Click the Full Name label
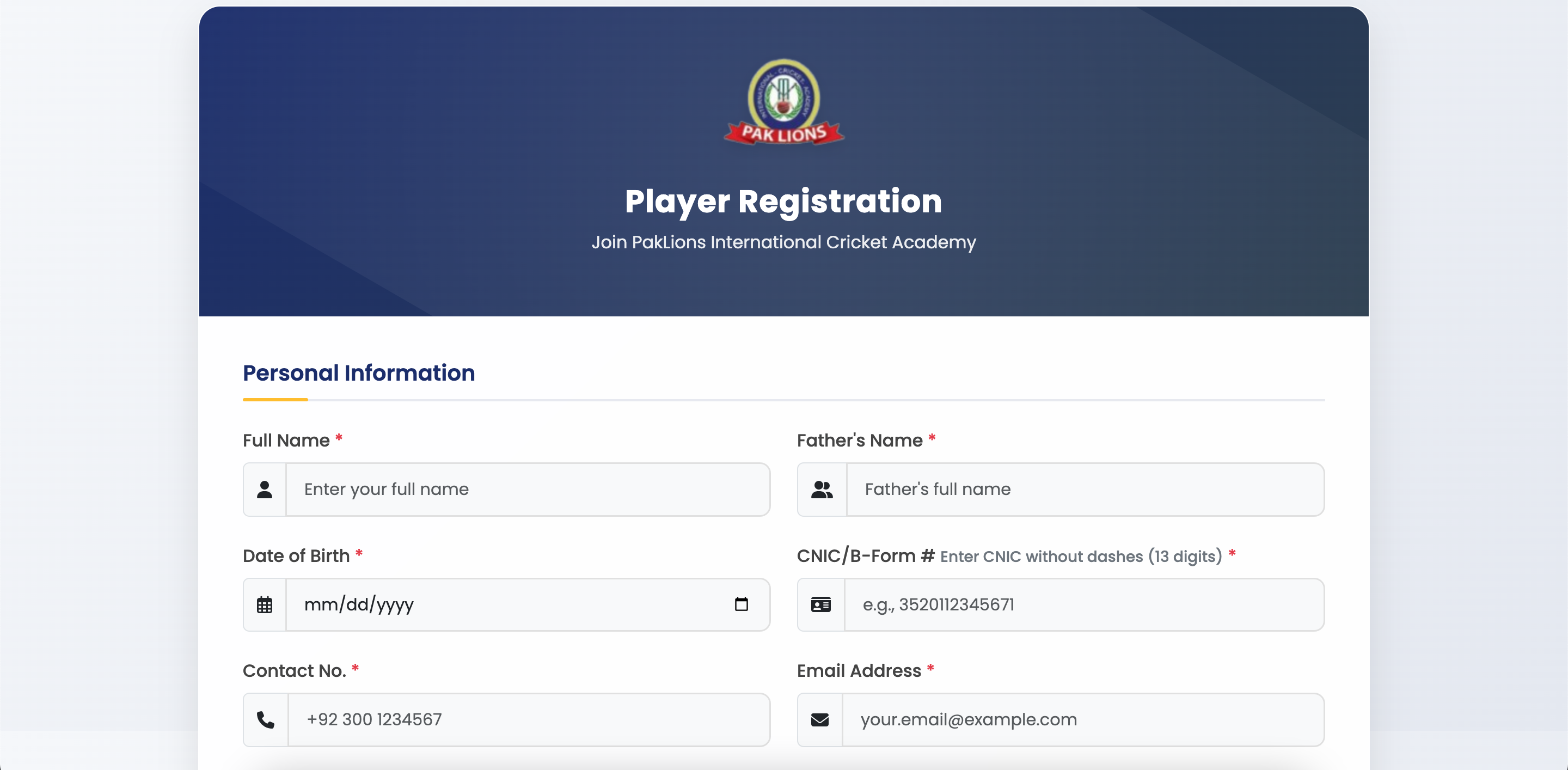The width and height of the screenshot is (1568, 770). [x=285, y=440]
